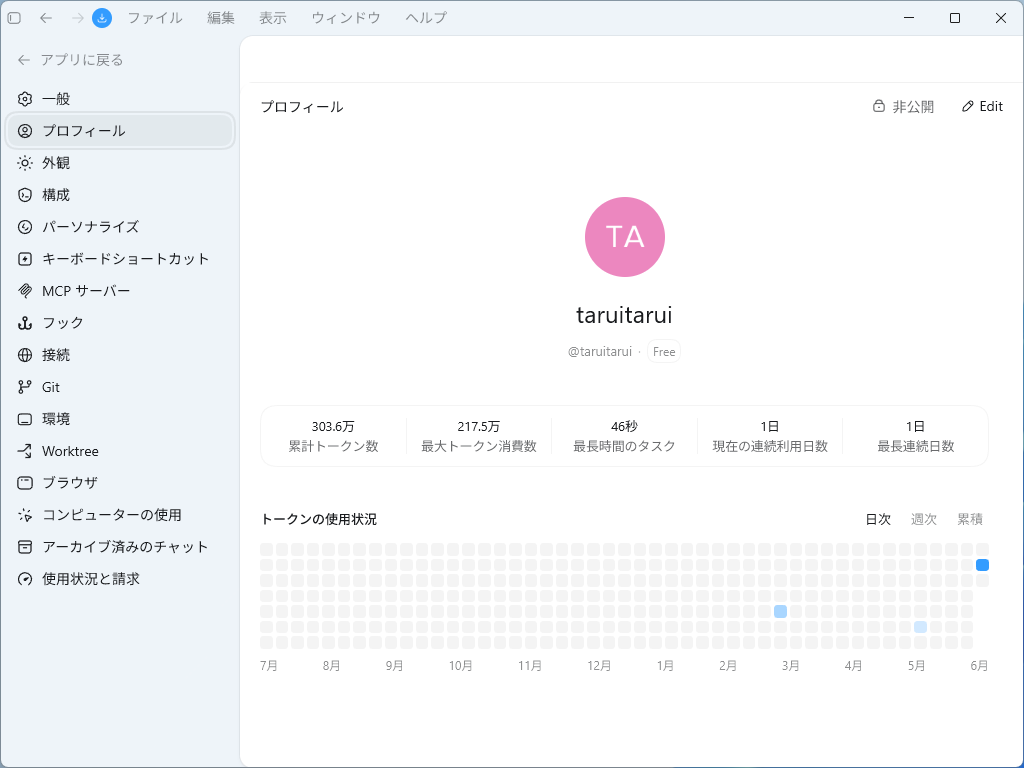Open 構成 settings label
The height and width of the screenshot is (768, 1024).
pyautogui.click(x=56, y=195)
